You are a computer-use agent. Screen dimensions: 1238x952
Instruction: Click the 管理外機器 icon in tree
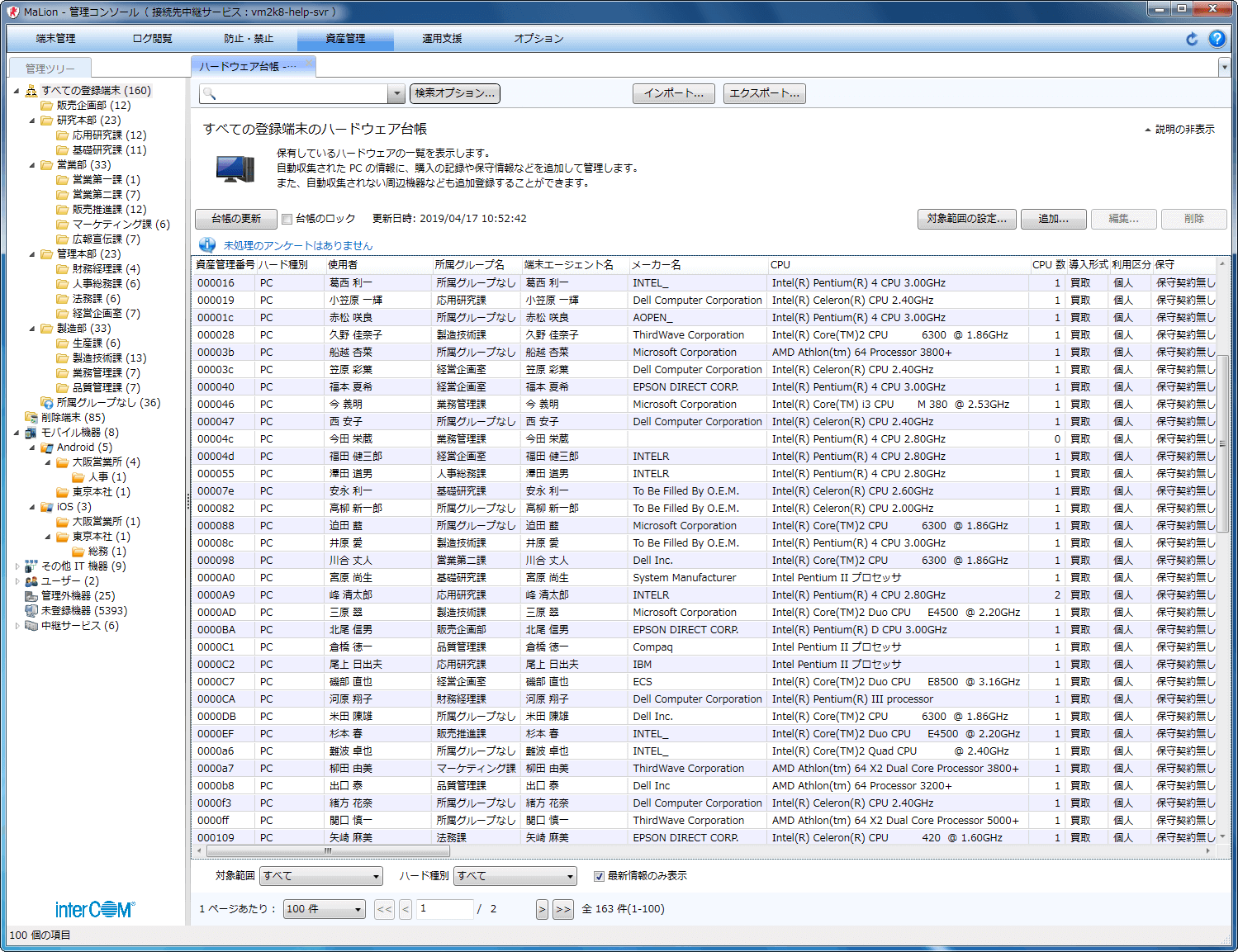(x=31, y=596)
